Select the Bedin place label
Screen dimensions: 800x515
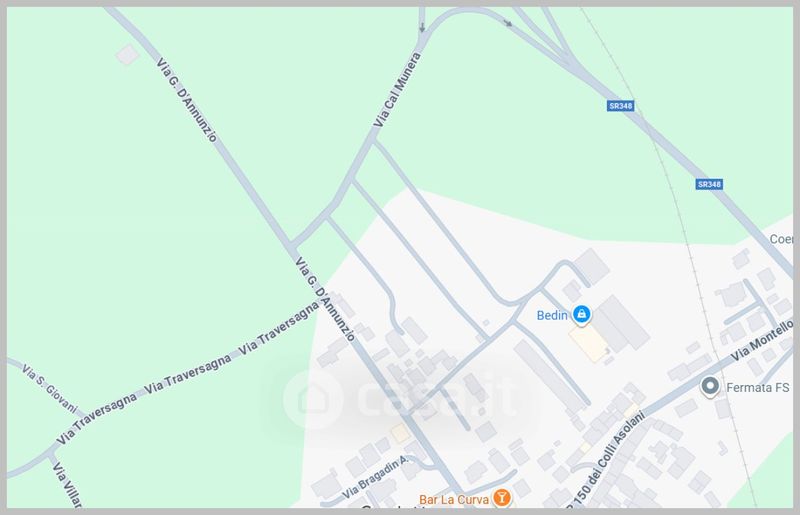[x=552, y=315]
